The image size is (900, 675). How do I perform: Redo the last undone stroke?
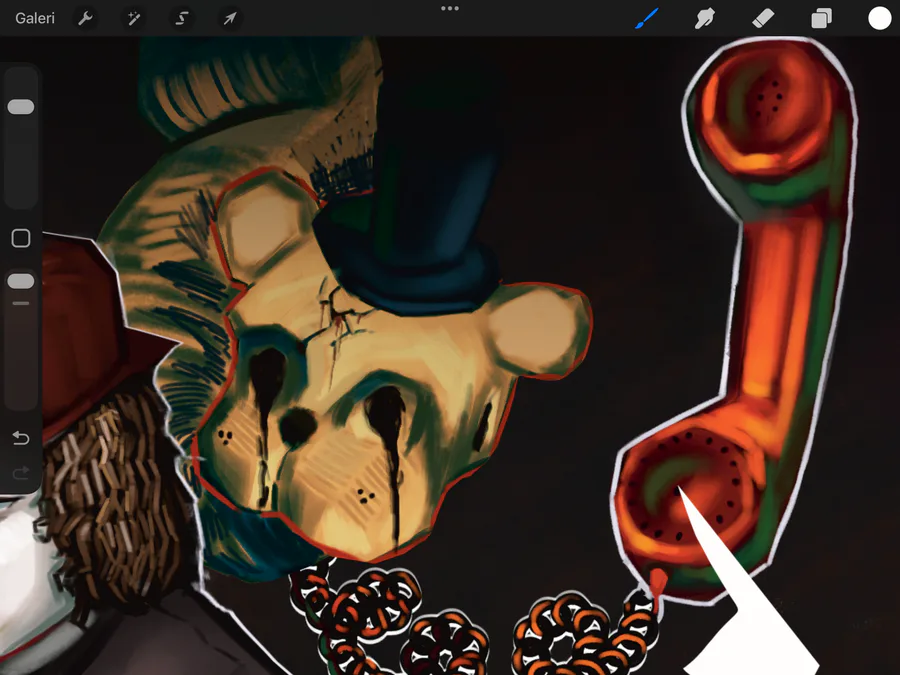click(x=21, y=473)
